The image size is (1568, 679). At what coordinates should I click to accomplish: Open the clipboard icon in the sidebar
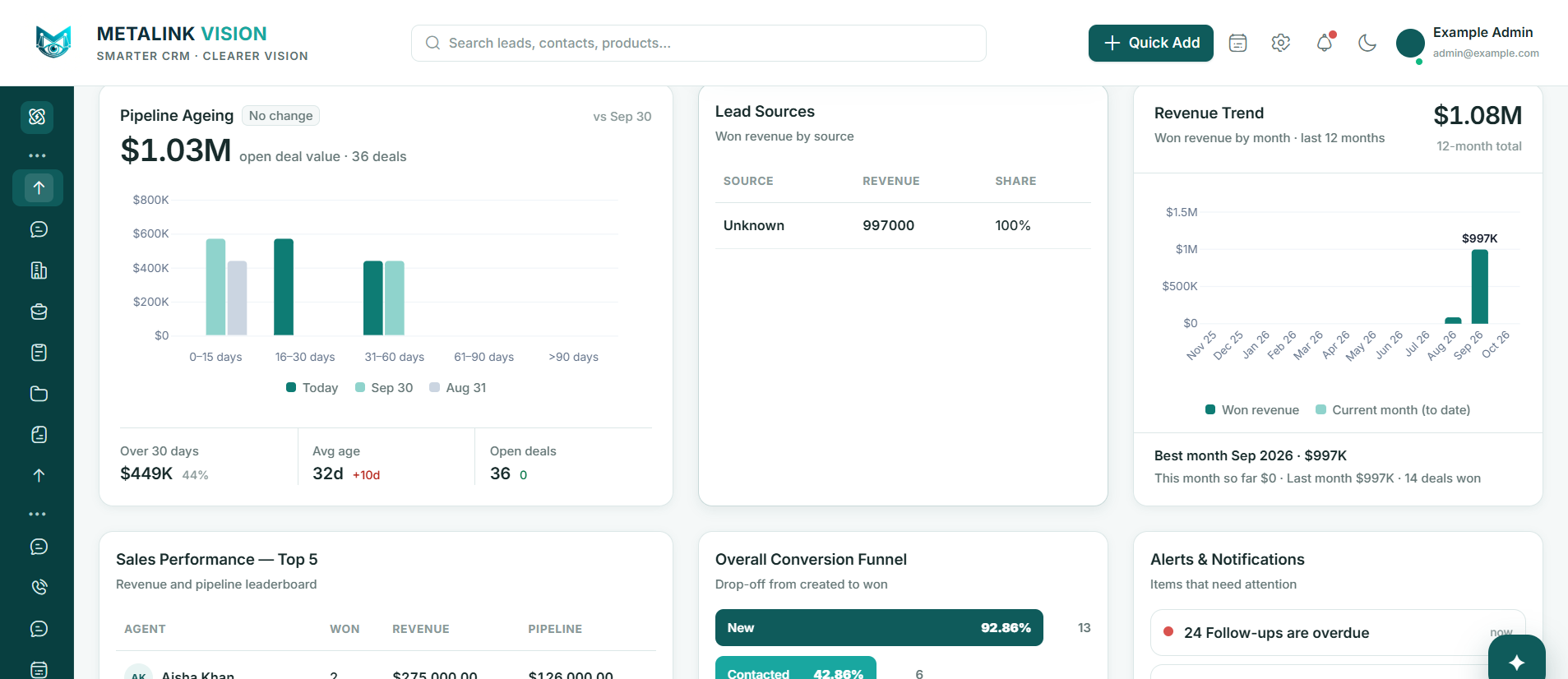tap(39, 353)
